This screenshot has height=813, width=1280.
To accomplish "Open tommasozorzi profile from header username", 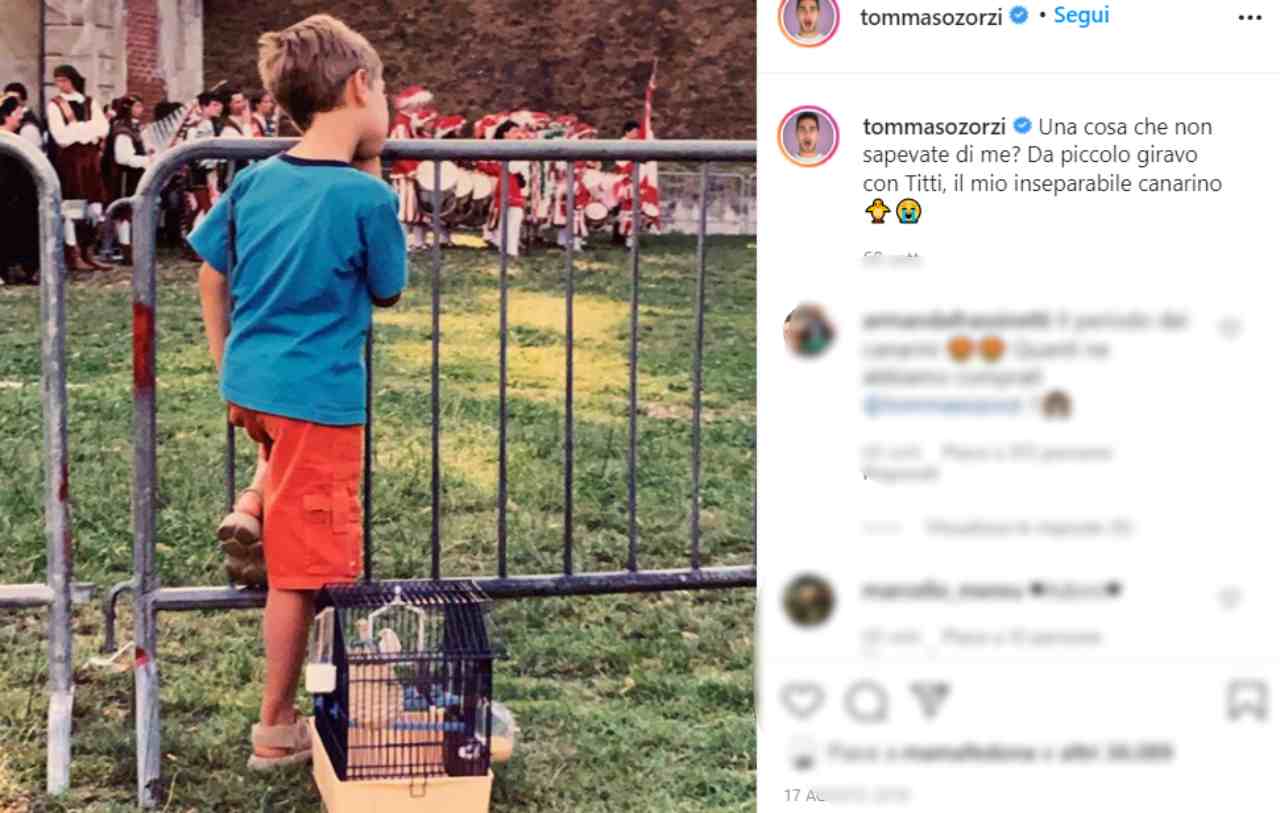I will click(931, 17).
